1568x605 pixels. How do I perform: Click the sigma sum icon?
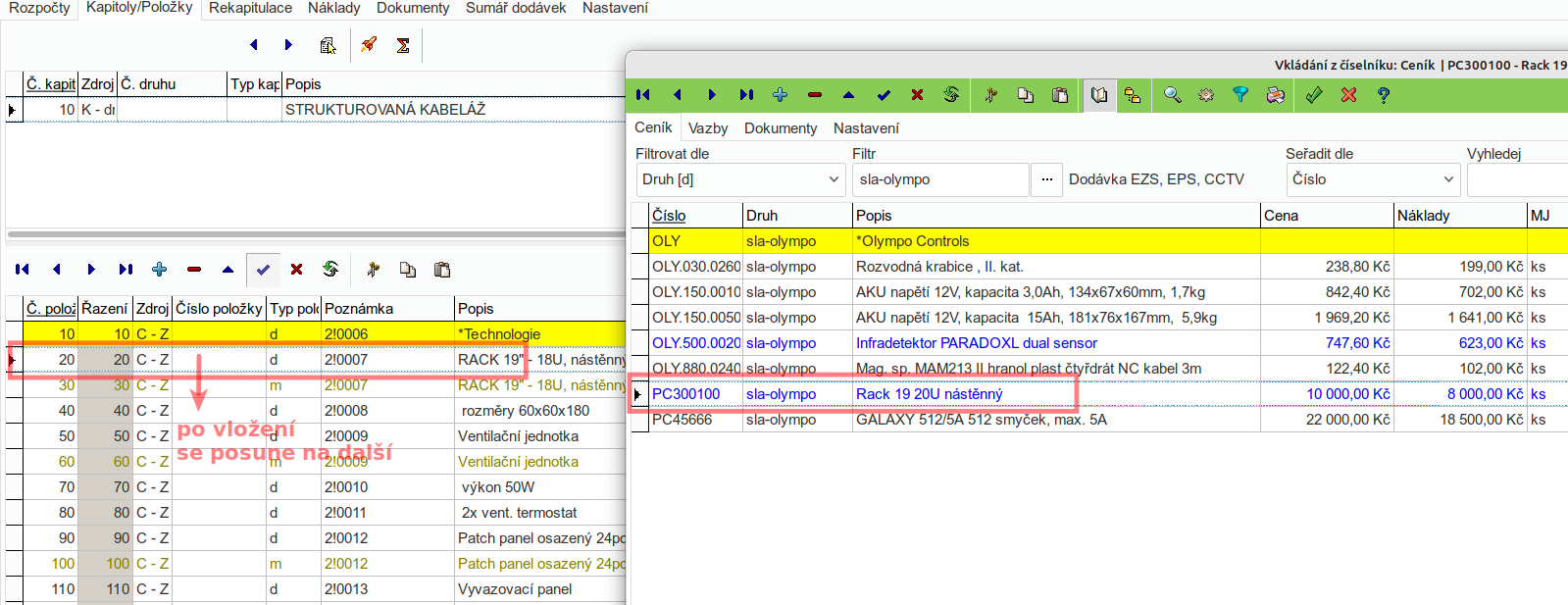pos(403,45)
